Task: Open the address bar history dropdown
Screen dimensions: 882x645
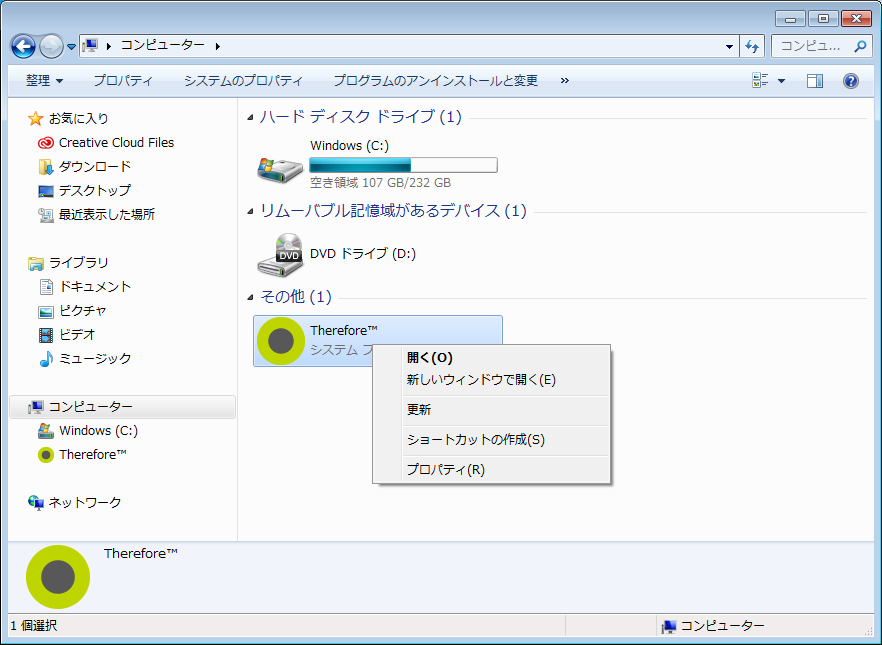Action: pos(729,47)
